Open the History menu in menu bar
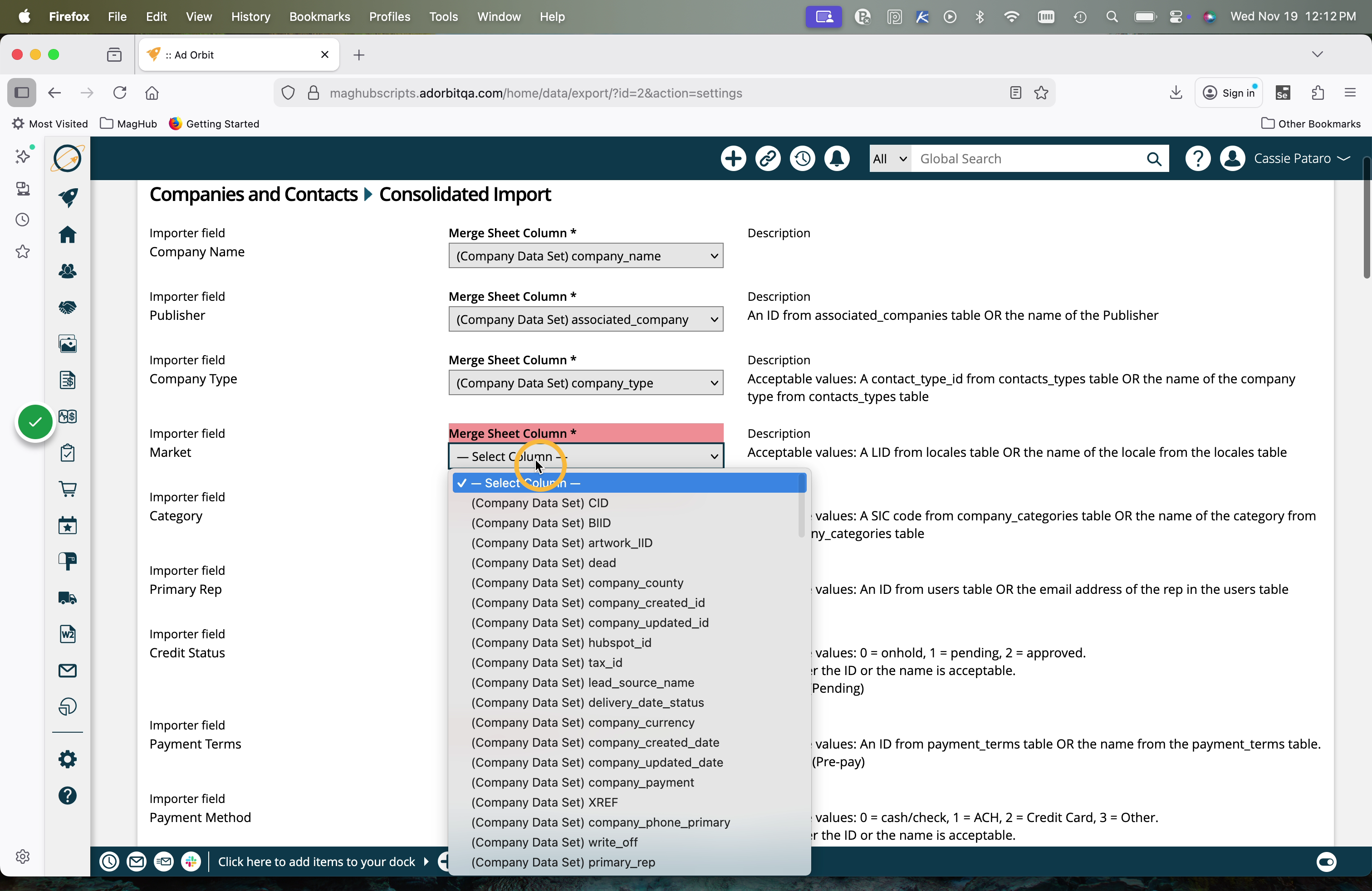Screen dimensions: 1372x891 [x=250, y=17]
